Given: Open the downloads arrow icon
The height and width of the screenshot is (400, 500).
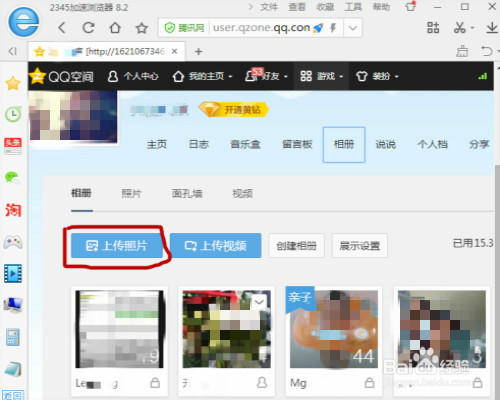Looking at the screenshot, I should 492,27.
